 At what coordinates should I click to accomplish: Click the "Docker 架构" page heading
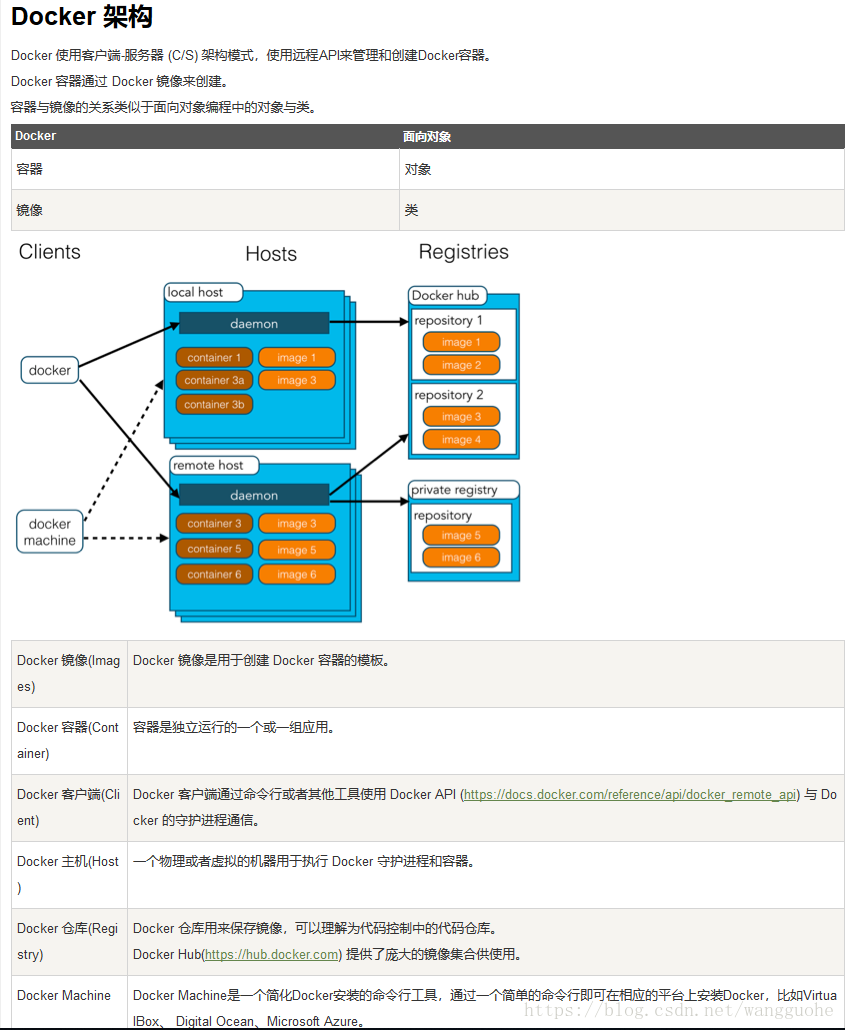coord(82,17)
